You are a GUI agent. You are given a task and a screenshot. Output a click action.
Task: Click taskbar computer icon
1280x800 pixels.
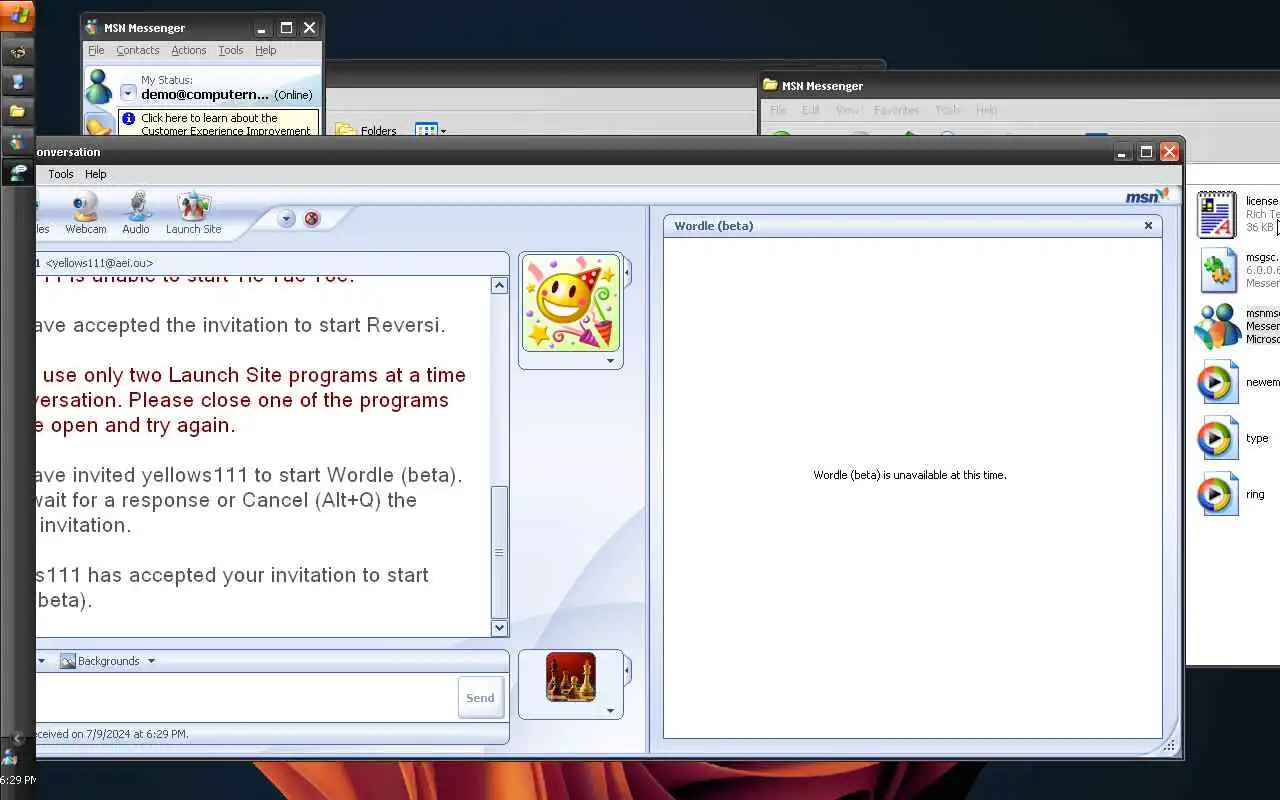tap(18, 82)
